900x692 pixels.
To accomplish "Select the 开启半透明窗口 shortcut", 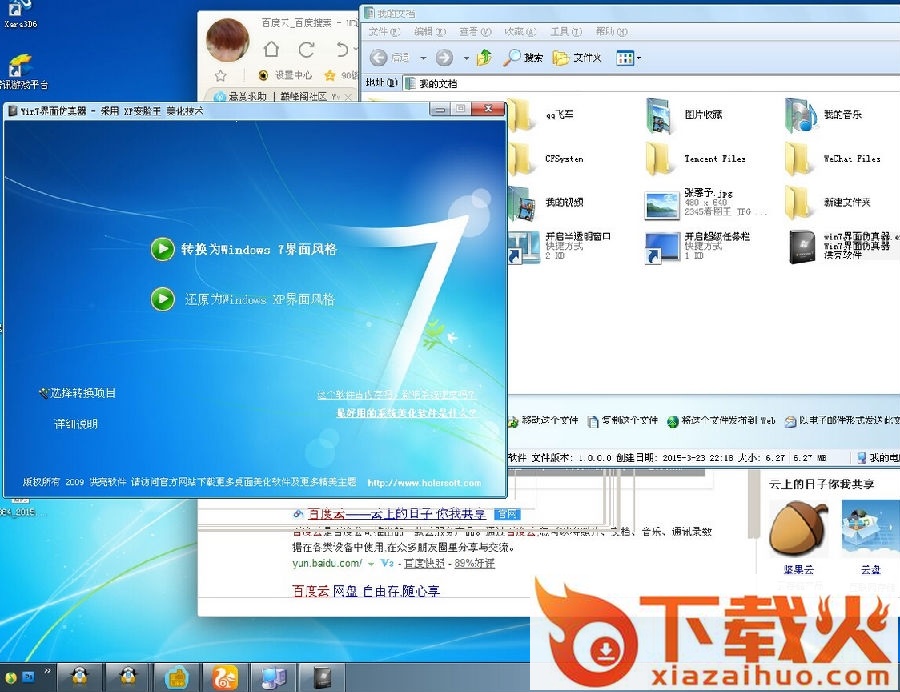I will point(560,247).
